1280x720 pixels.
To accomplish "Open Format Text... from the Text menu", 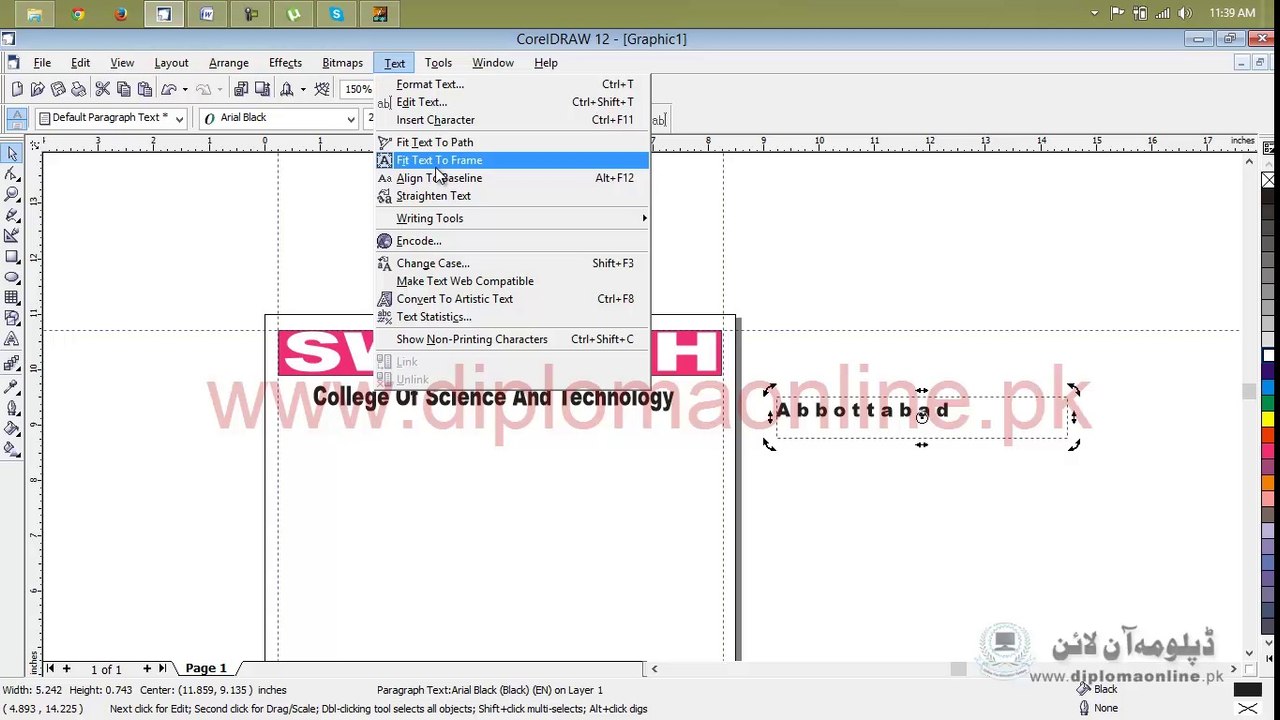I will 512,84.
